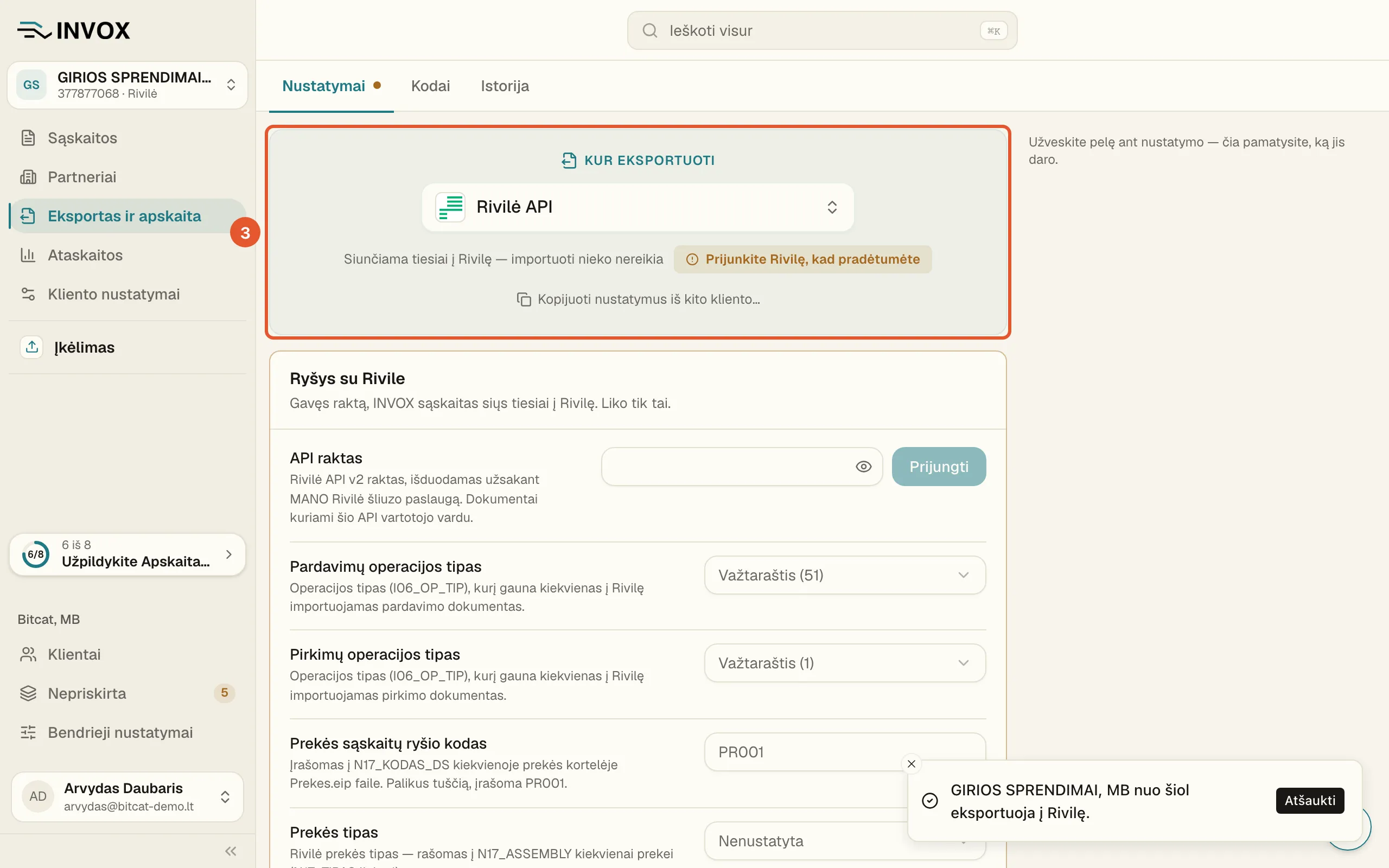Expand the Rivilė API export selector
This screenshot has height=868, width=1389.
point(638,207)
